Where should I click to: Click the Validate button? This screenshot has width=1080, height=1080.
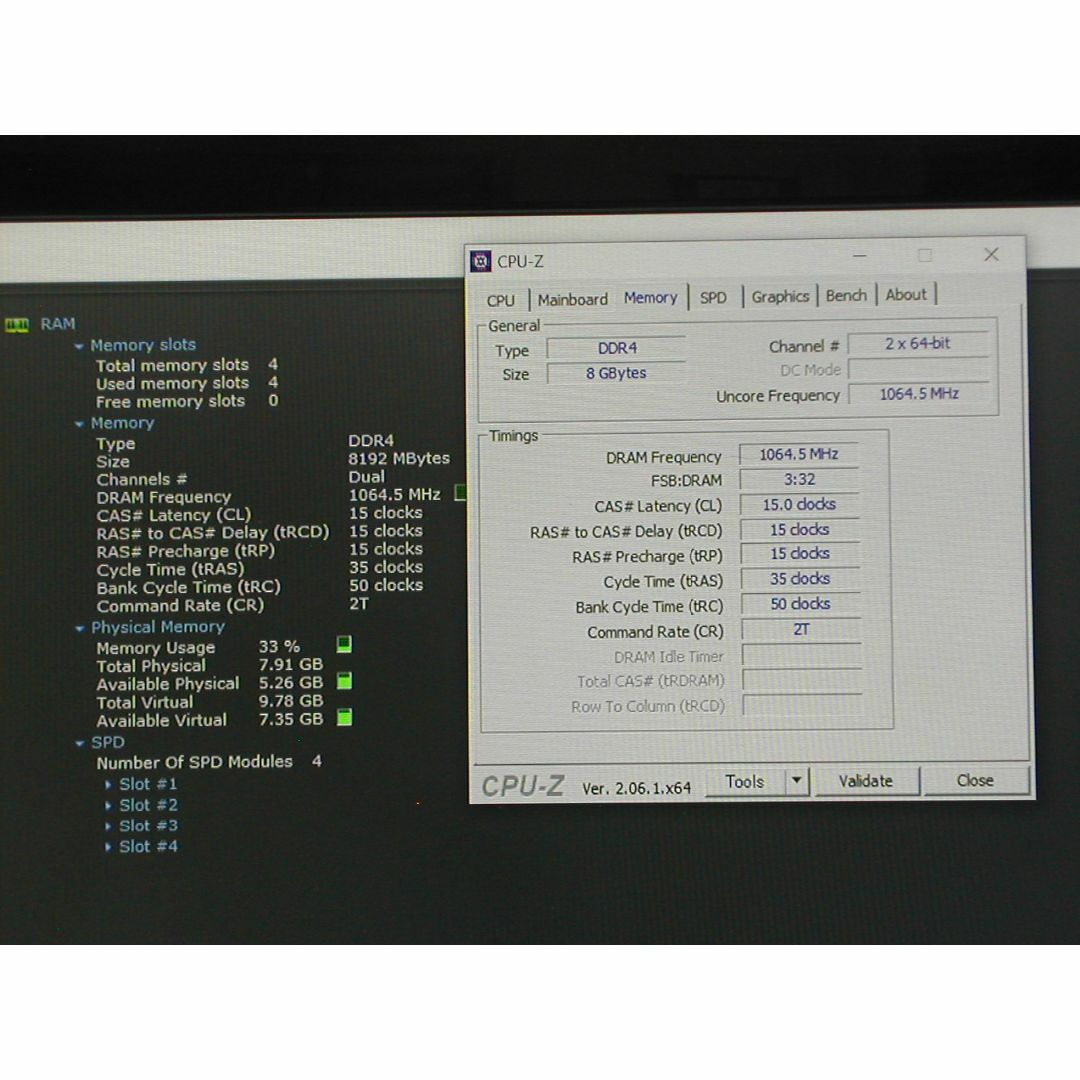tap(866, 781)
